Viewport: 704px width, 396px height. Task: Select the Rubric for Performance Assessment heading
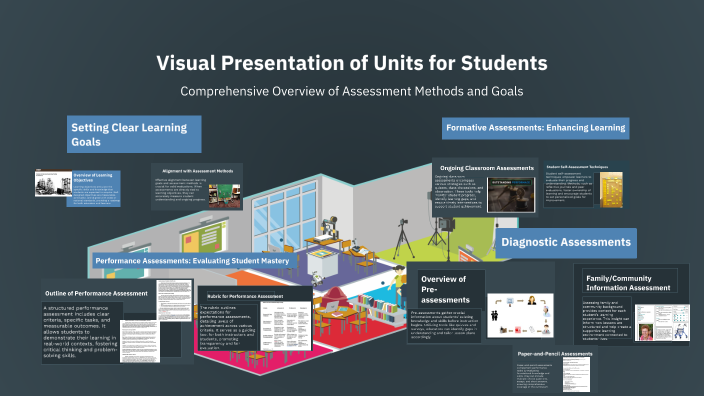[x=245, y=296]
